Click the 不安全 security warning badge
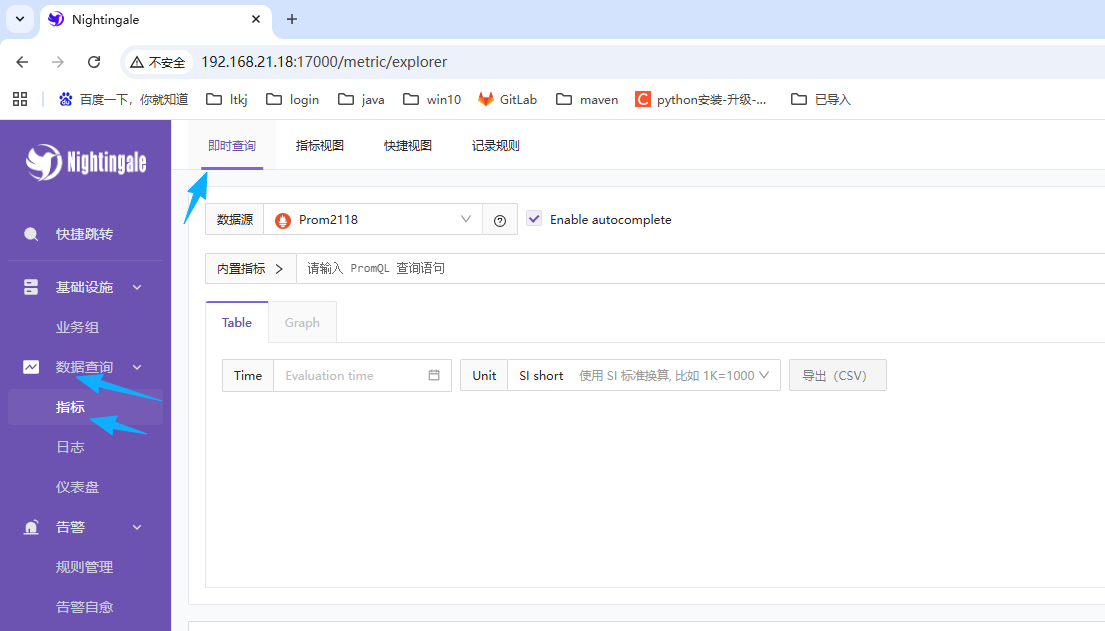The height and width of the screenshot is (631, 1105). pos(159,62)
